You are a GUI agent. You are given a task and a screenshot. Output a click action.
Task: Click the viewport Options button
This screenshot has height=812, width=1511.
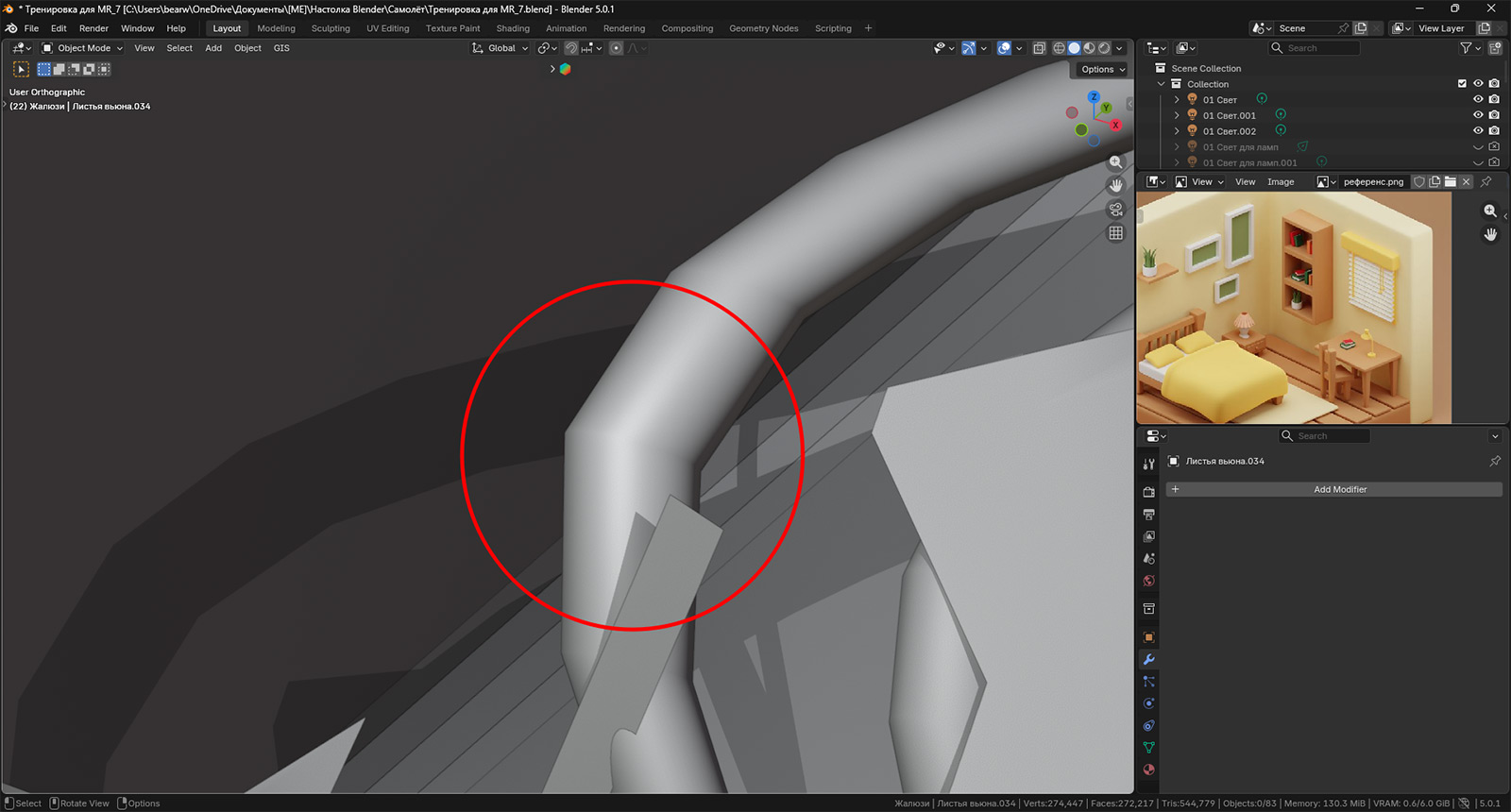[1102, 69]
